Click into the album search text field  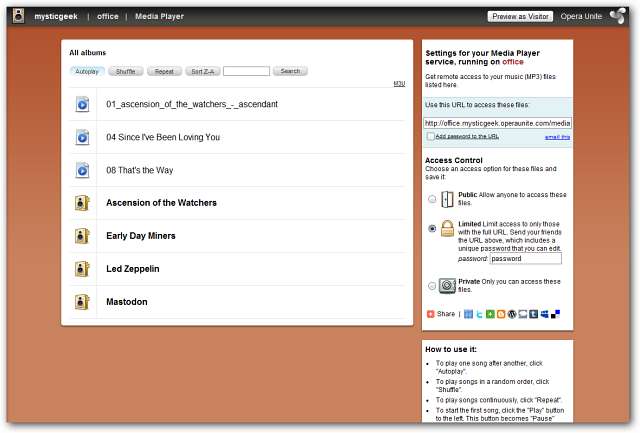click(247, 71)
